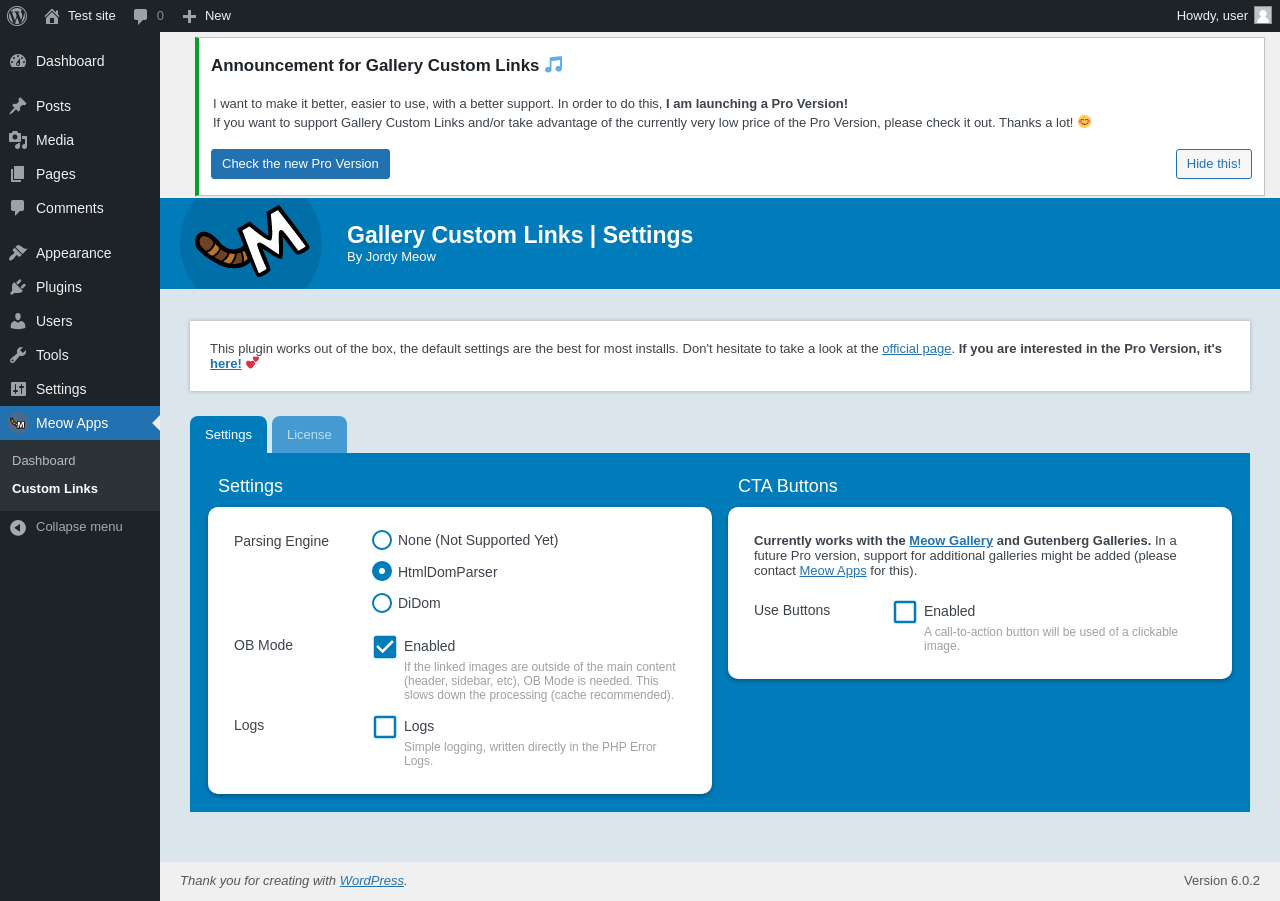Click the Version 6.0.2 text
This screenshot has height=901, width=1280.
click(x=1222, y=880)
